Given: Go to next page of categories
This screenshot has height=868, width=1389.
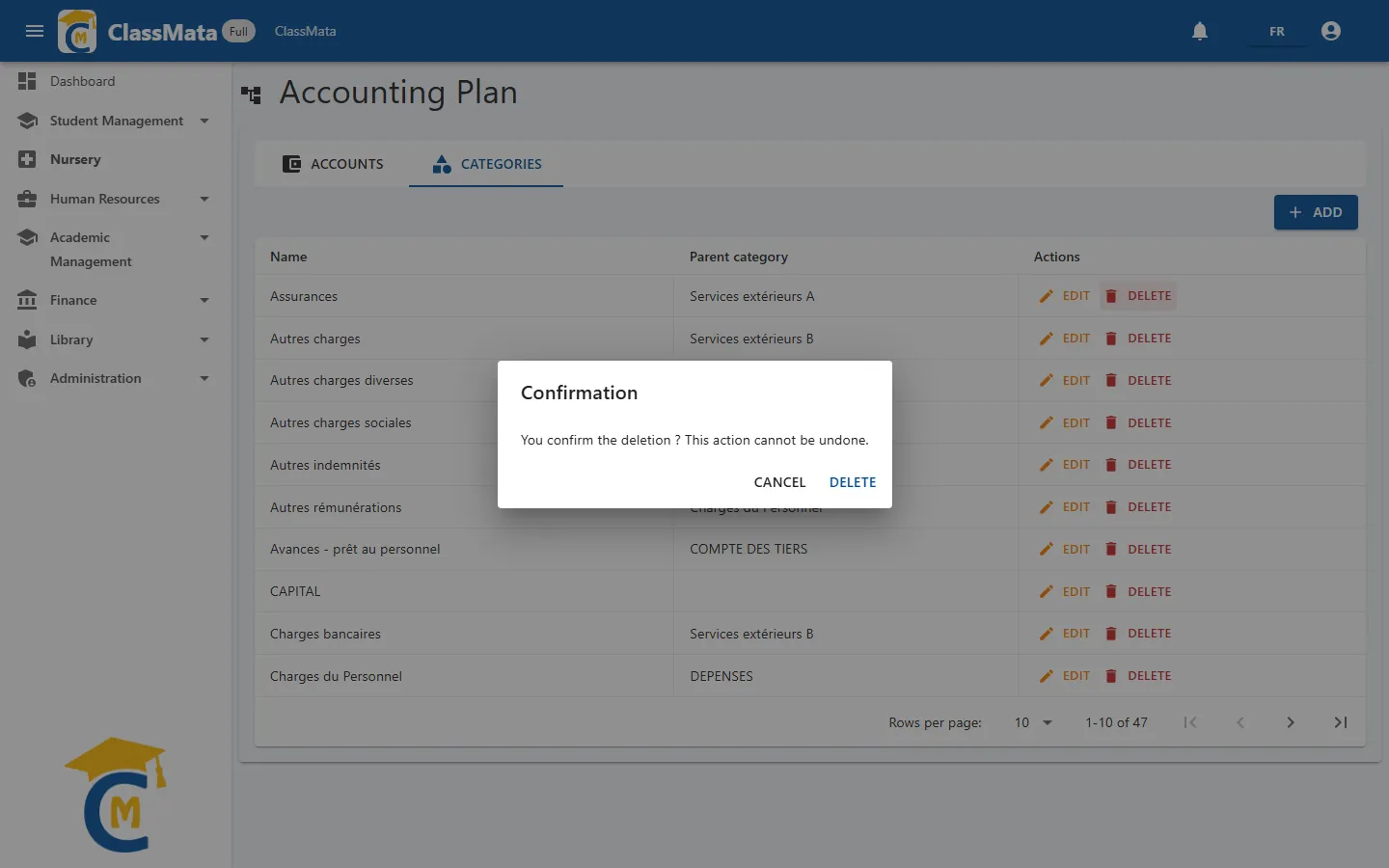Looking at the screenshot, I should (1291, 722).
